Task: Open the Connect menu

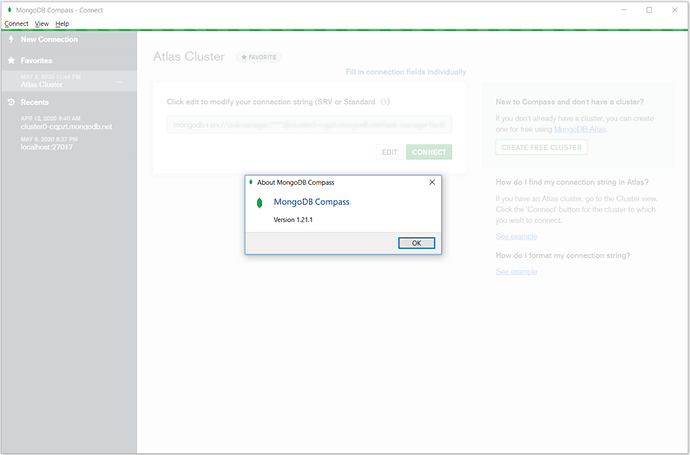Action: click(x=16, y=23)
